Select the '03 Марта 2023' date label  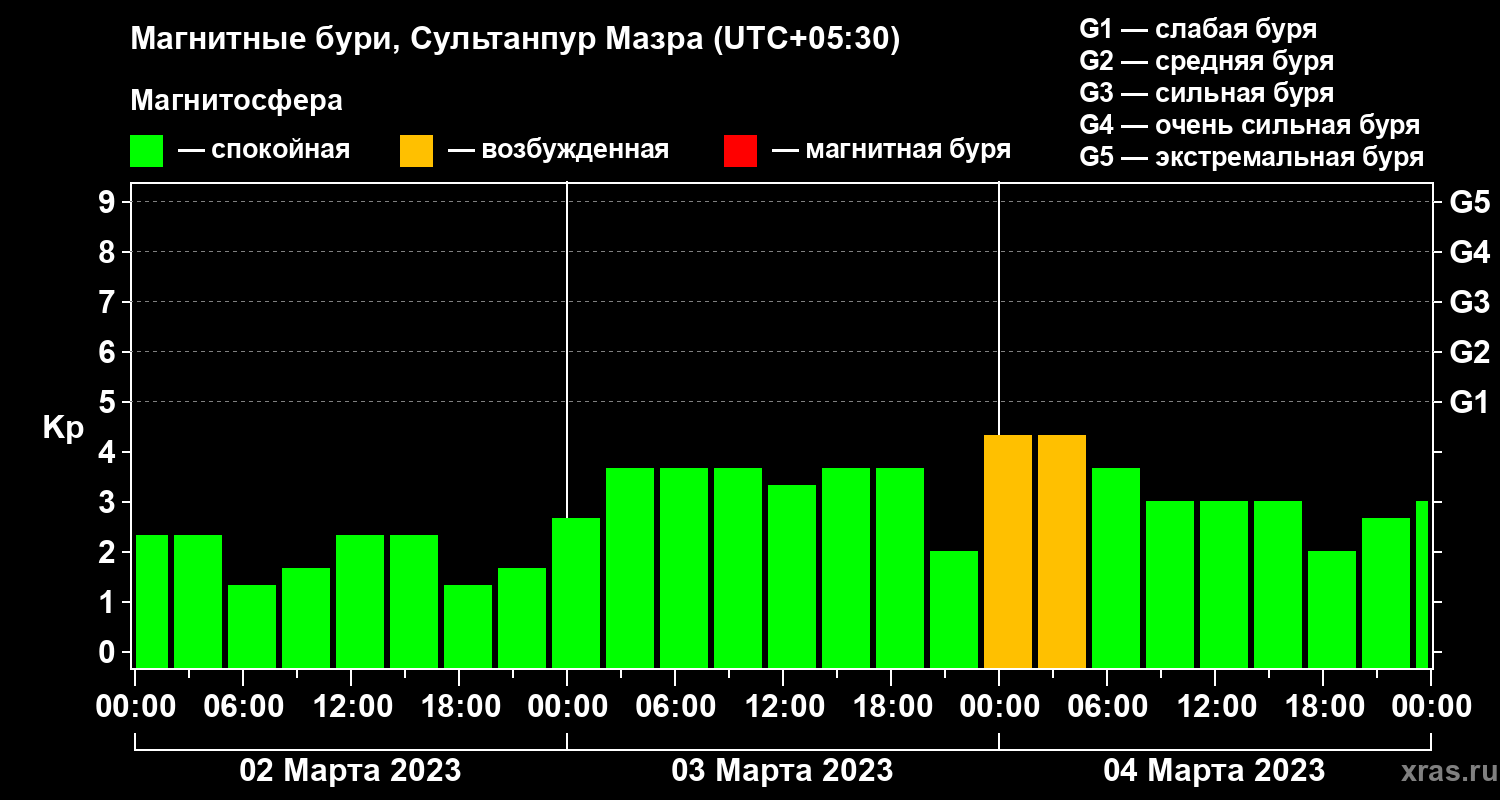(782, 771)
